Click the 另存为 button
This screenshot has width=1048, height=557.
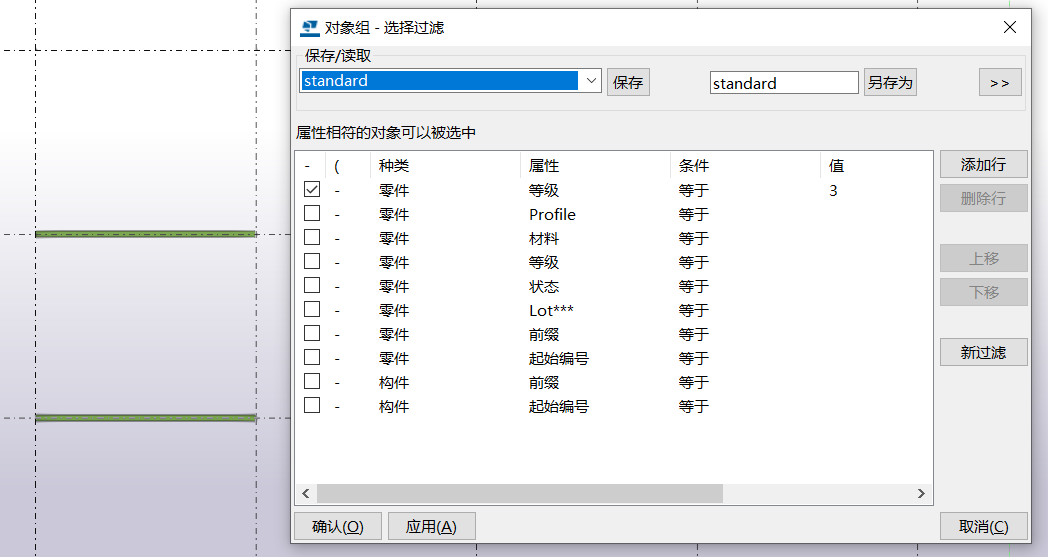pos(890,82)
